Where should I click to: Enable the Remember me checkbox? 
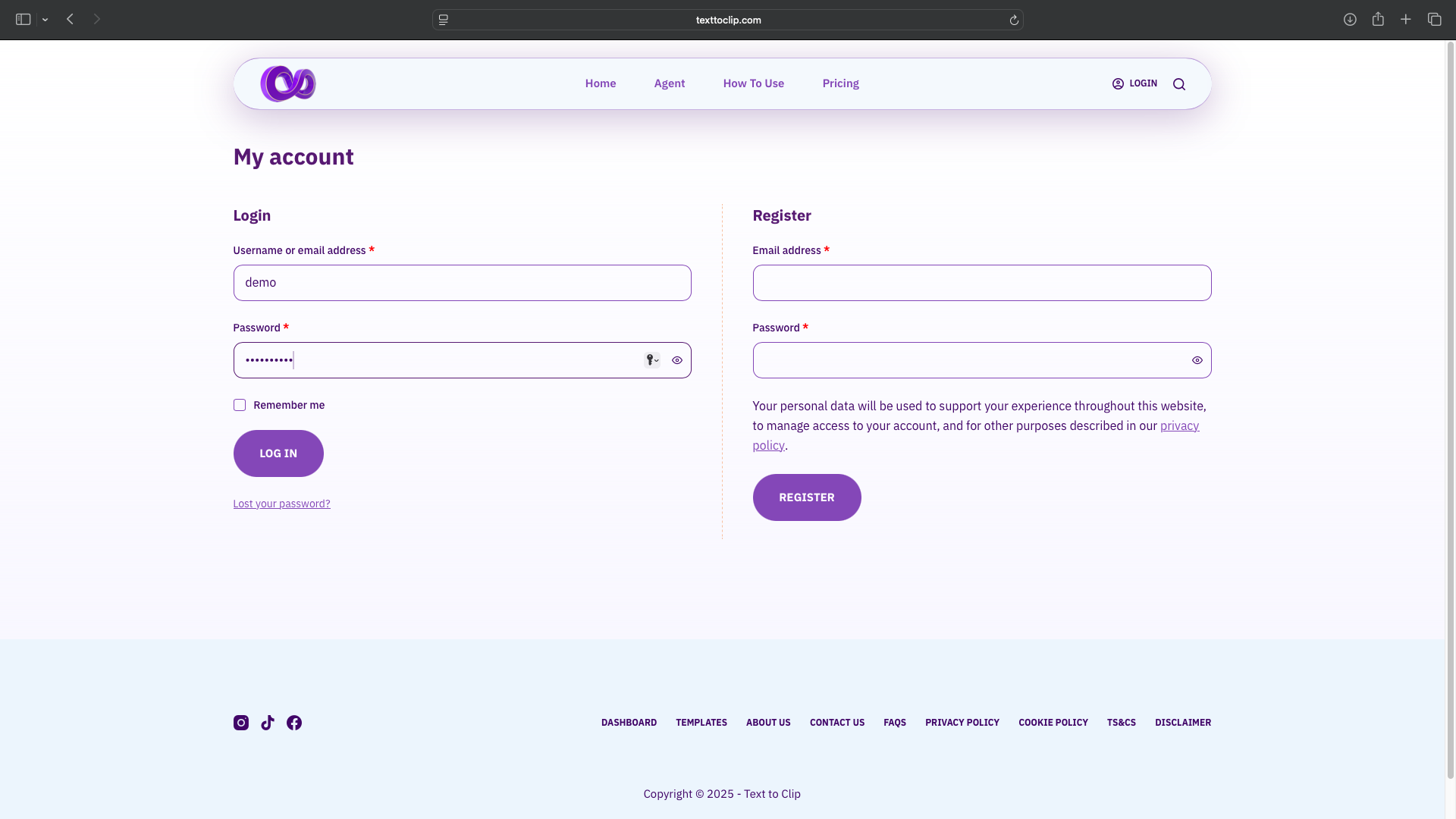tap(240, 405)
